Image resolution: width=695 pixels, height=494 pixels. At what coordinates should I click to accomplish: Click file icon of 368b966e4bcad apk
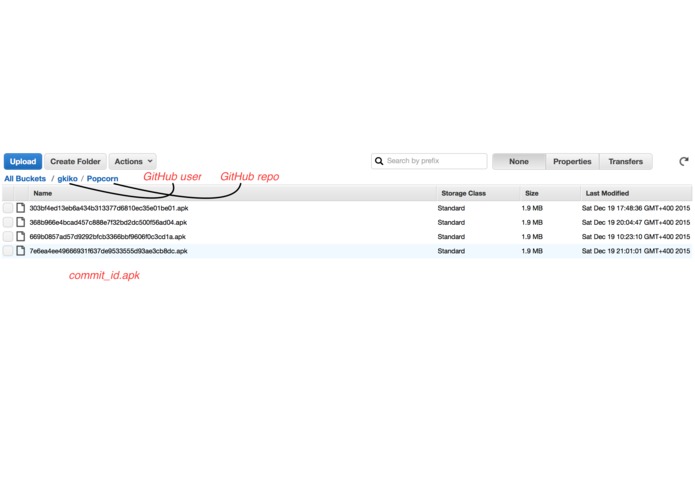pyautogui.click(x=20, y=222)
